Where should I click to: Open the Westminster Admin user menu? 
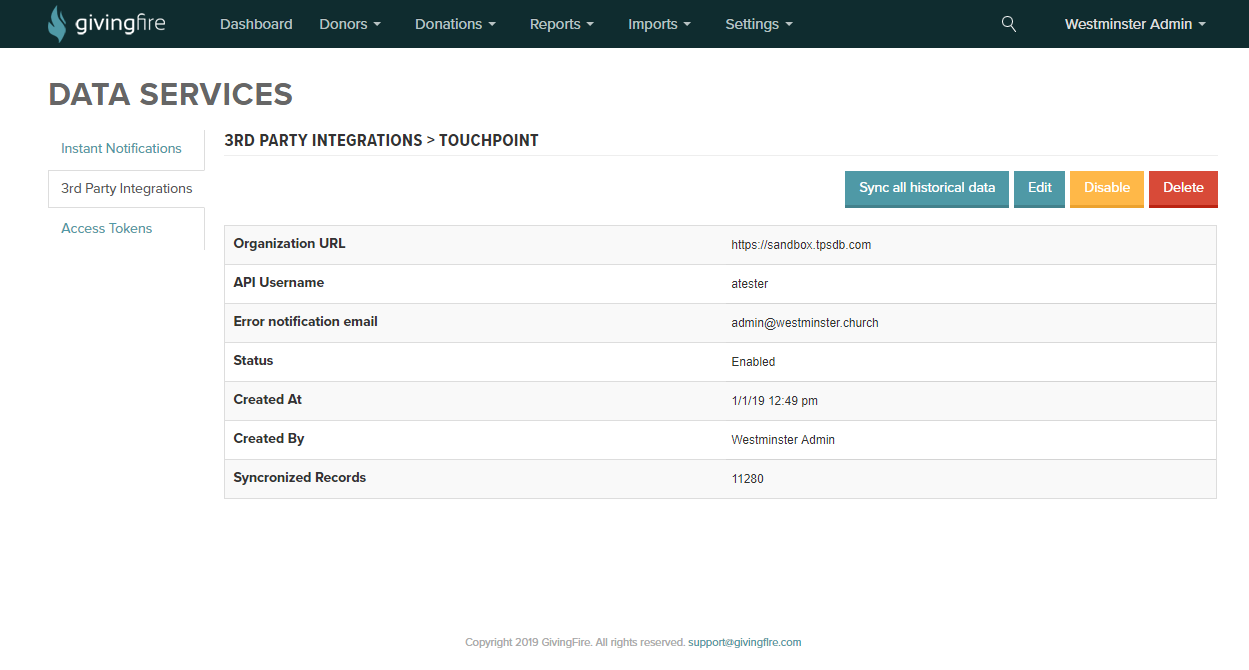1135,24
